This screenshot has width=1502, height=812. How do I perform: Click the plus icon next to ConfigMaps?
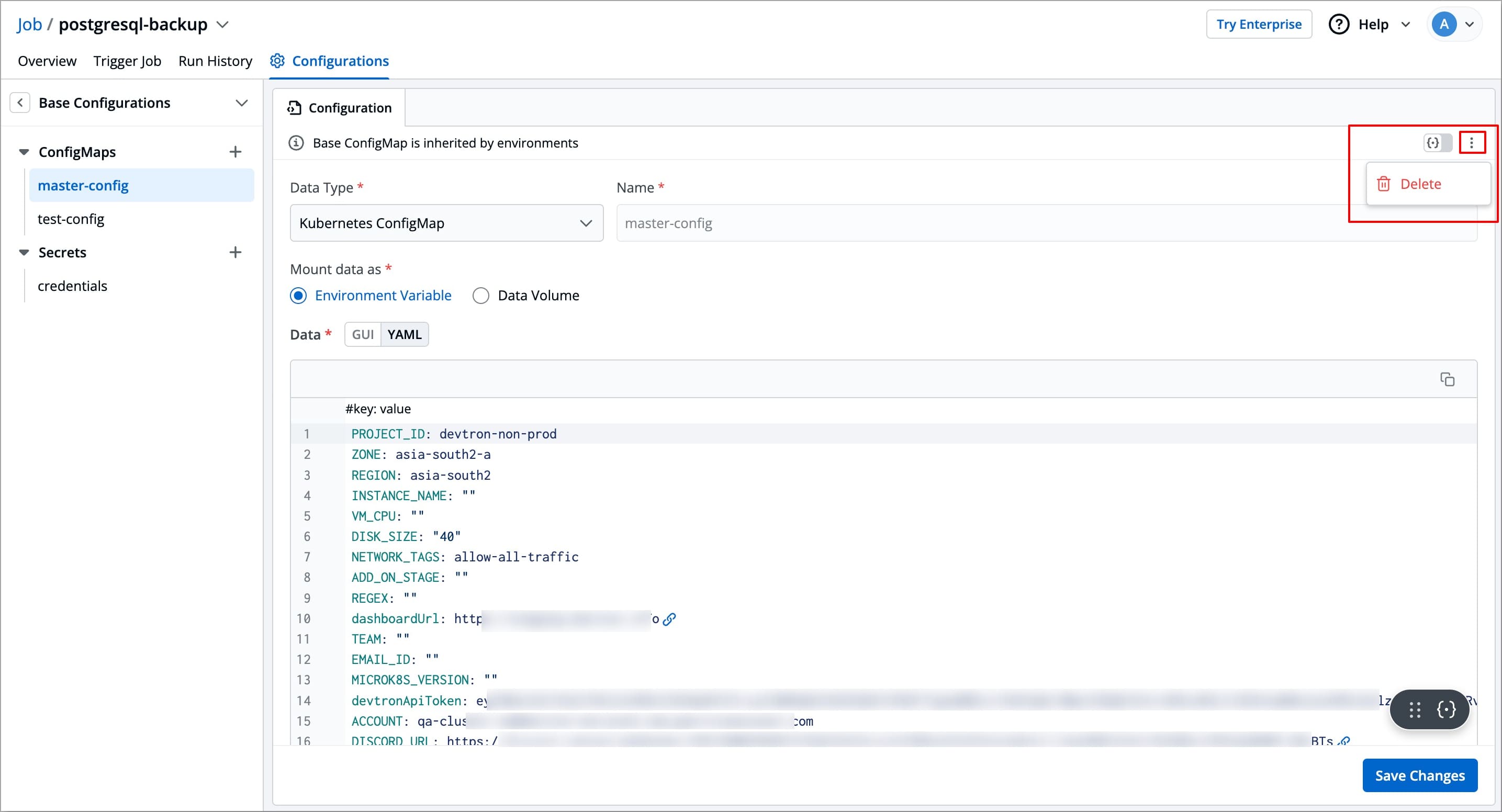click(x=235, y=152)
